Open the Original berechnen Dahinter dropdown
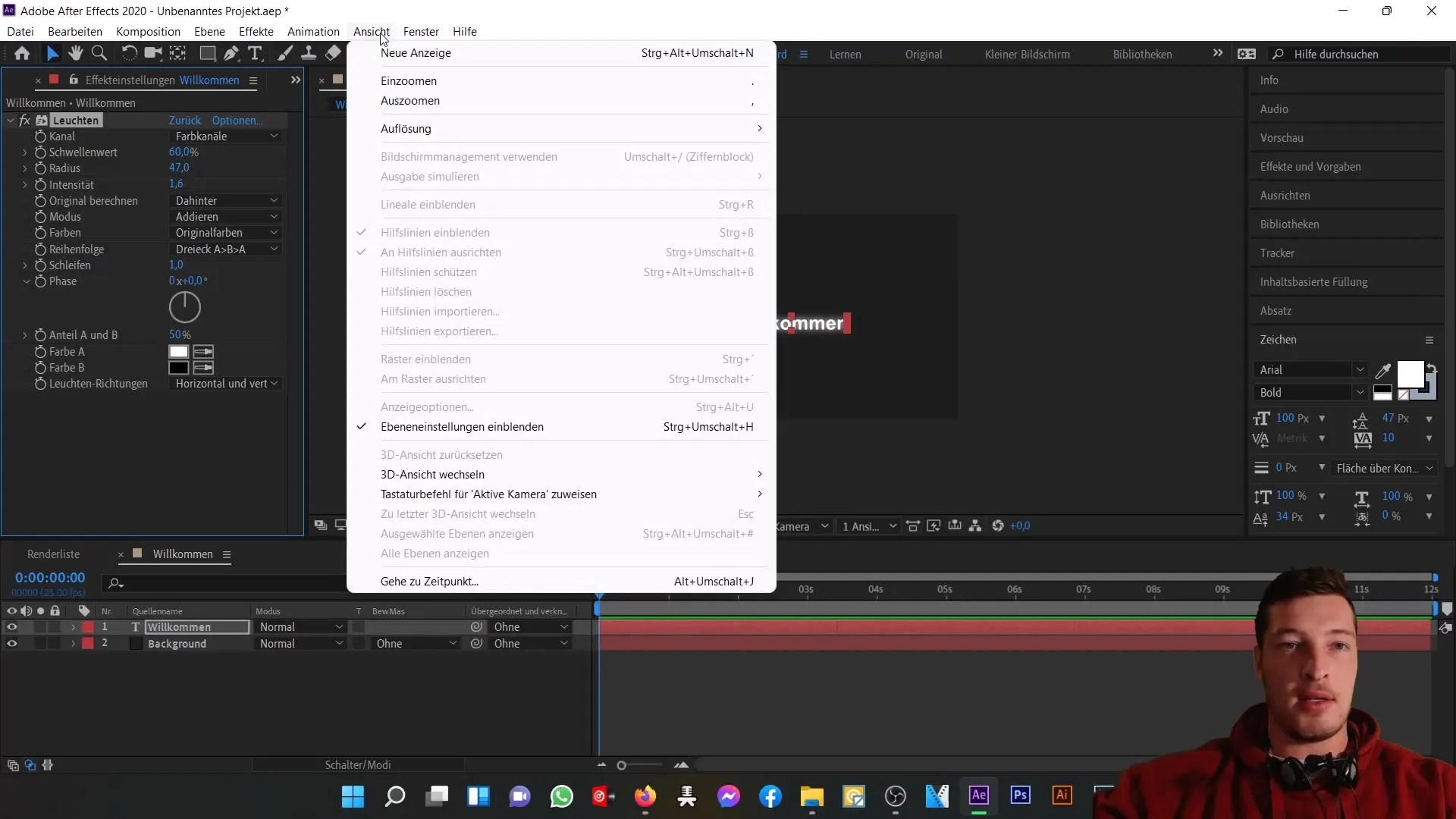 pos(225,201)
